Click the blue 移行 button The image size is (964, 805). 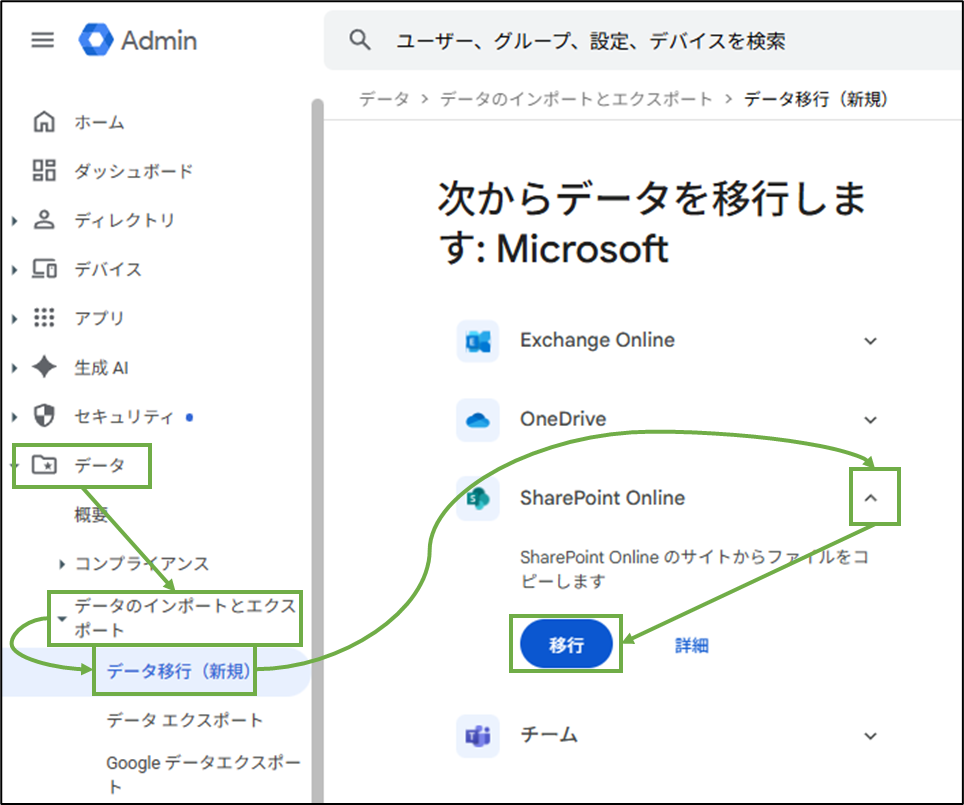pyautogui.click(x=566, y=644)
